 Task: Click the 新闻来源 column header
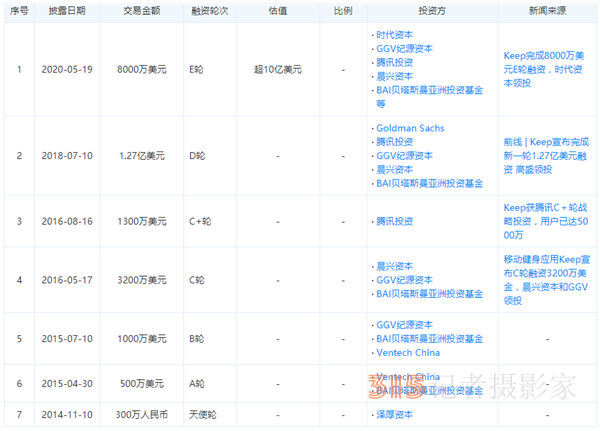(547, 11)
